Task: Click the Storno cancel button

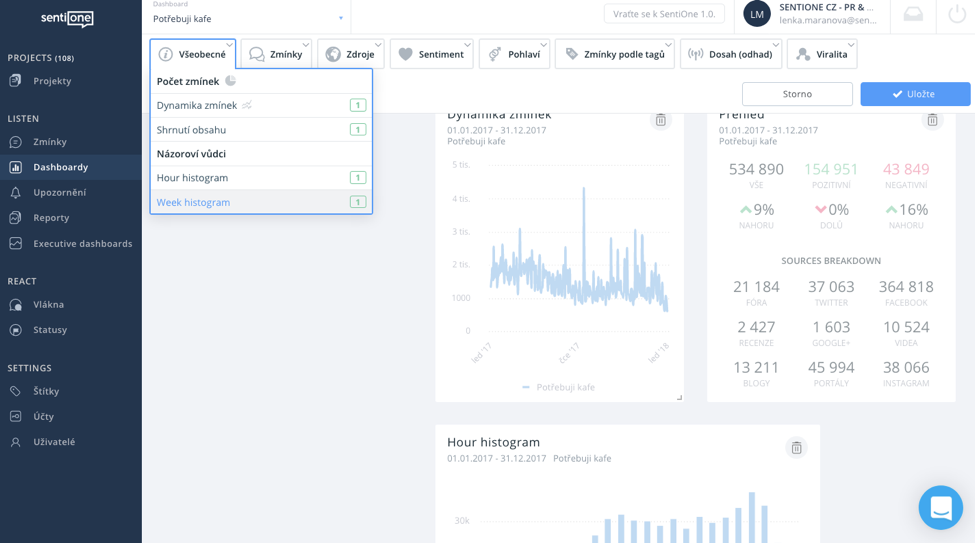Action: click(797, 94)
